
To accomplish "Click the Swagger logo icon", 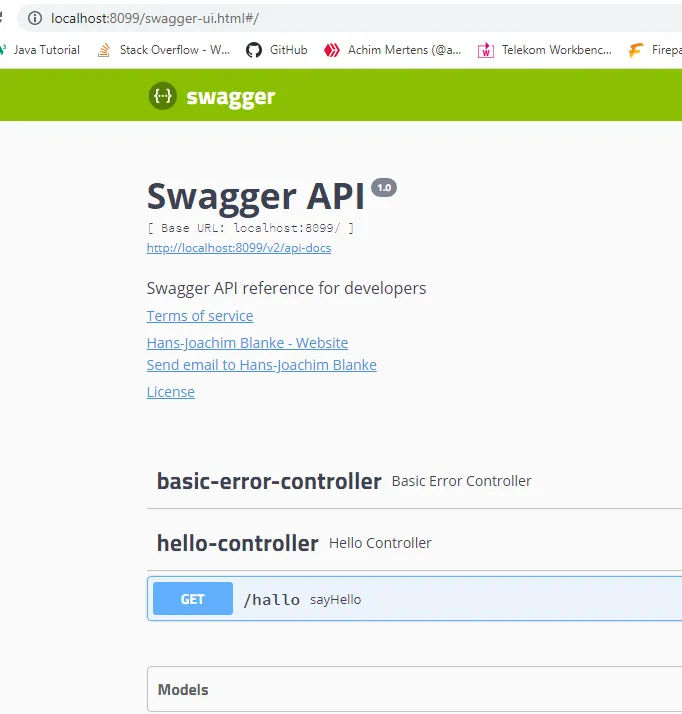I will [163, 96].
